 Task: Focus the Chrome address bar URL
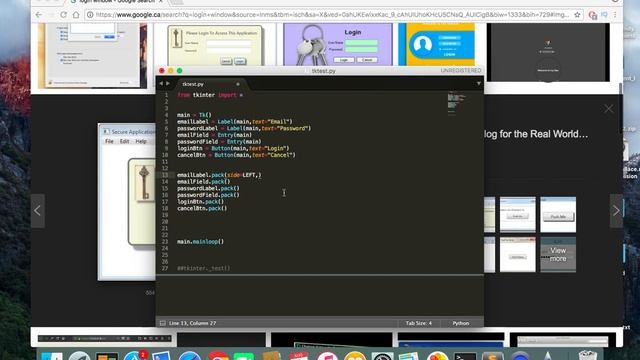point(333,15)
